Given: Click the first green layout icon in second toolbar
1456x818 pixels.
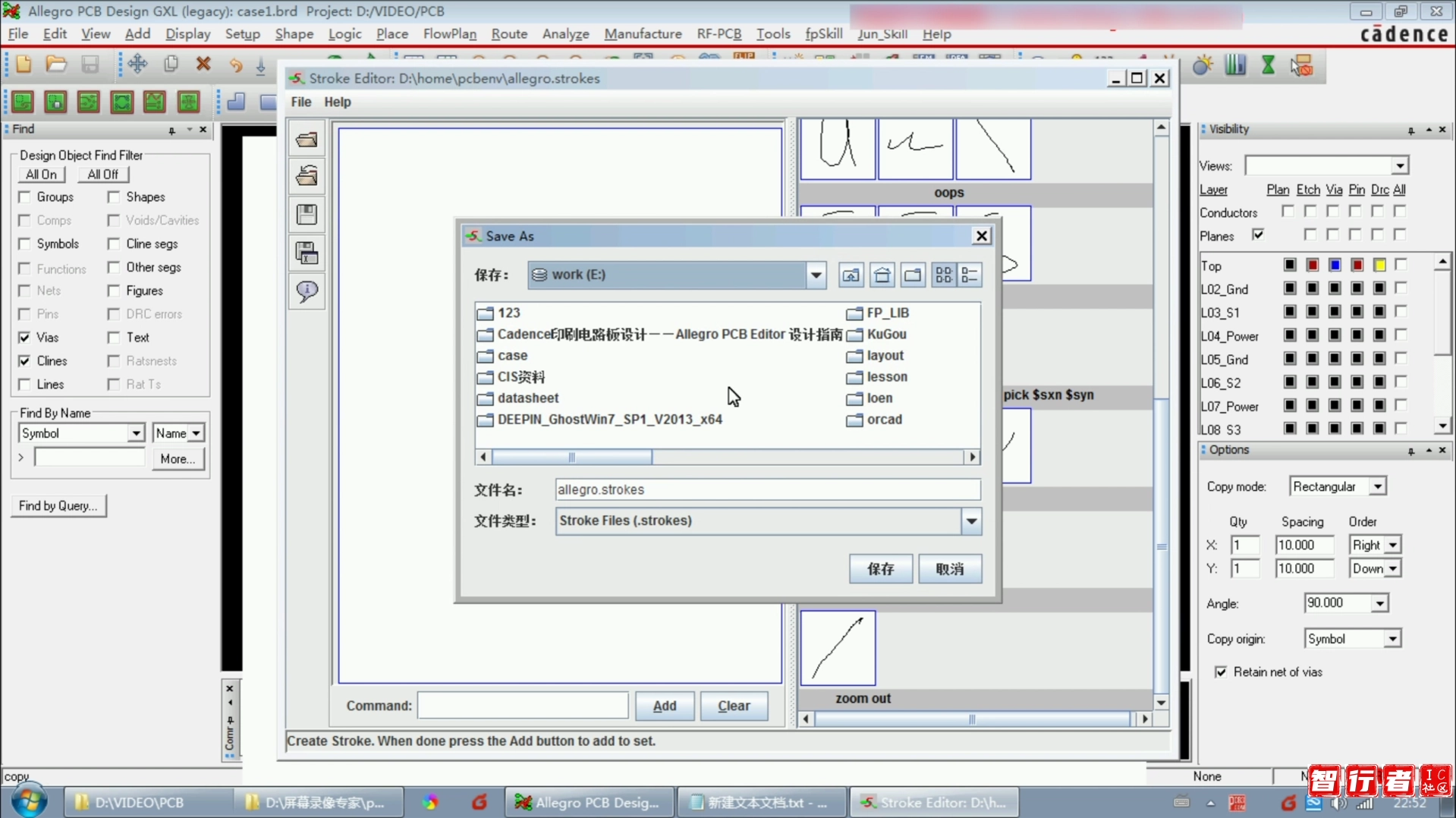Looking at the screenshot, I should [23, 102].
